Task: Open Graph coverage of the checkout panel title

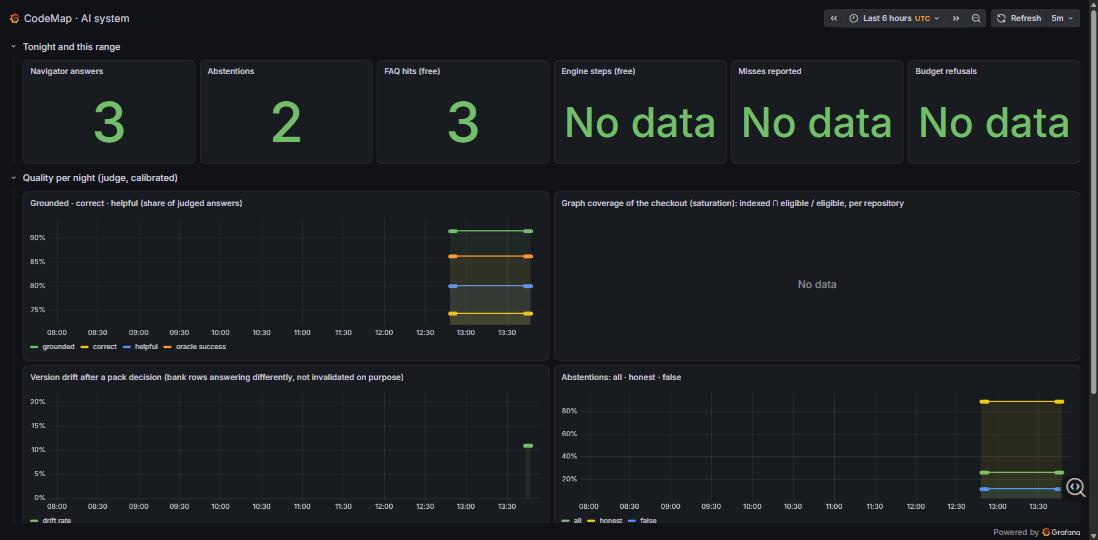Action: pyautogui.click(x=732, y=203)
